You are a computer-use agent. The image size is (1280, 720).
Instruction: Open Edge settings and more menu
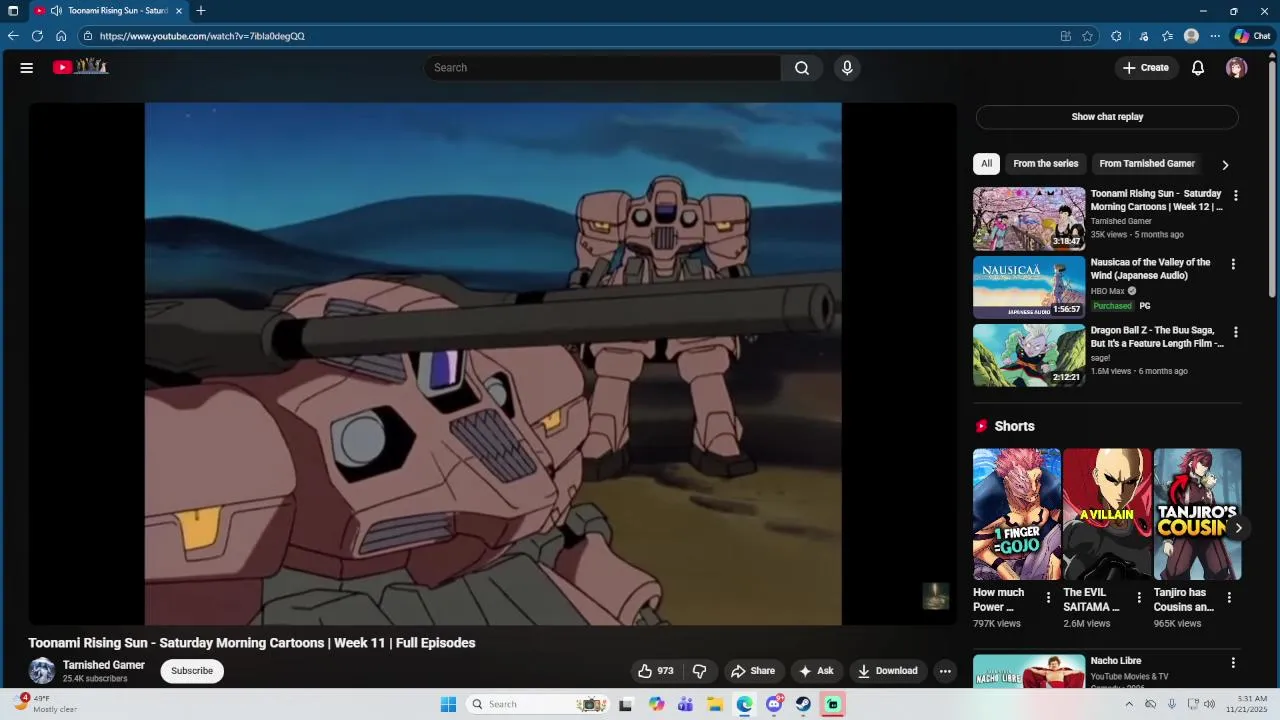click(1215, 36)
